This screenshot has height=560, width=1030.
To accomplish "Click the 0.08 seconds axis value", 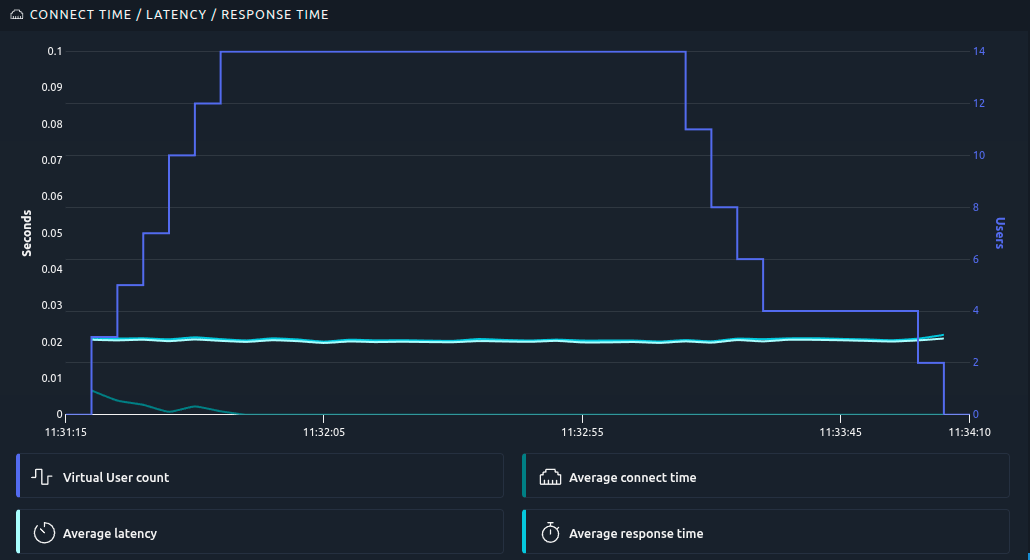I will [52, 124].
